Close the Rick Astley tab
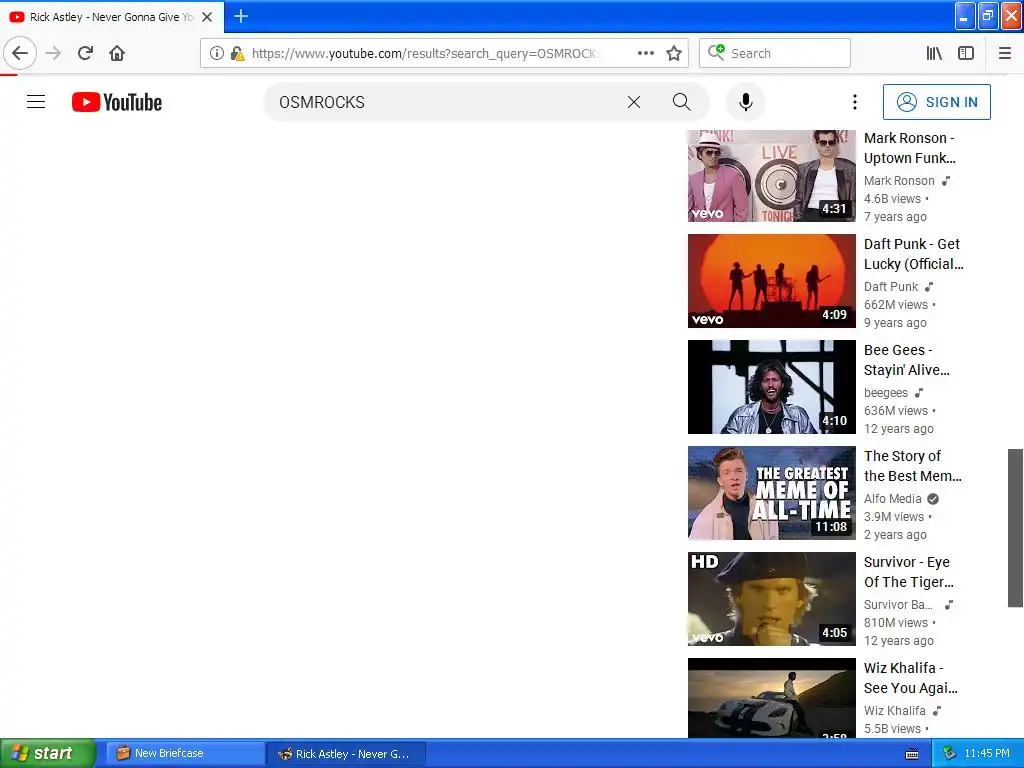Image resolution: width=1024 pixels, height=768 pixels. (x=207, y=17)
